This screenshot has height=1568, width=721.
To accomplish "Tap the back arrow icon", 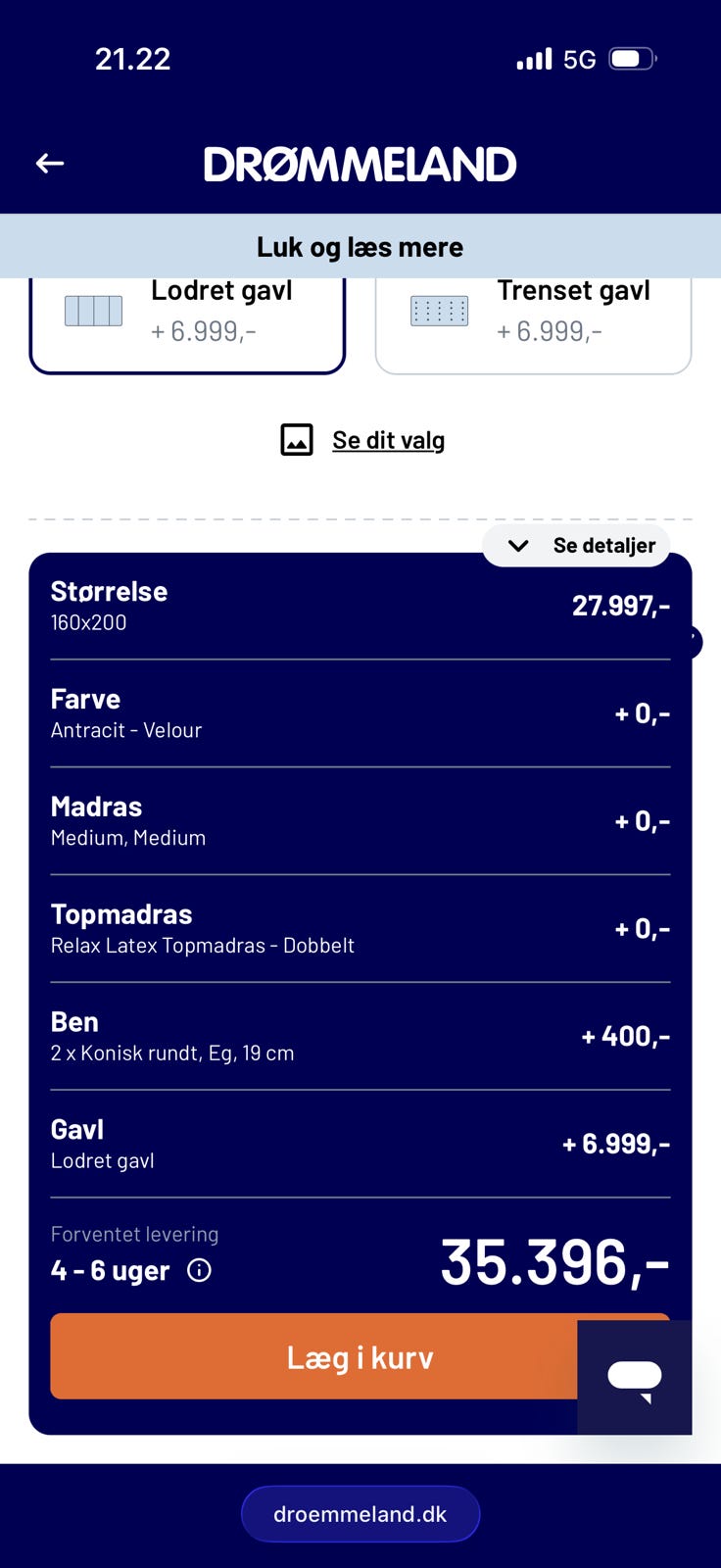I will (50, 164).
